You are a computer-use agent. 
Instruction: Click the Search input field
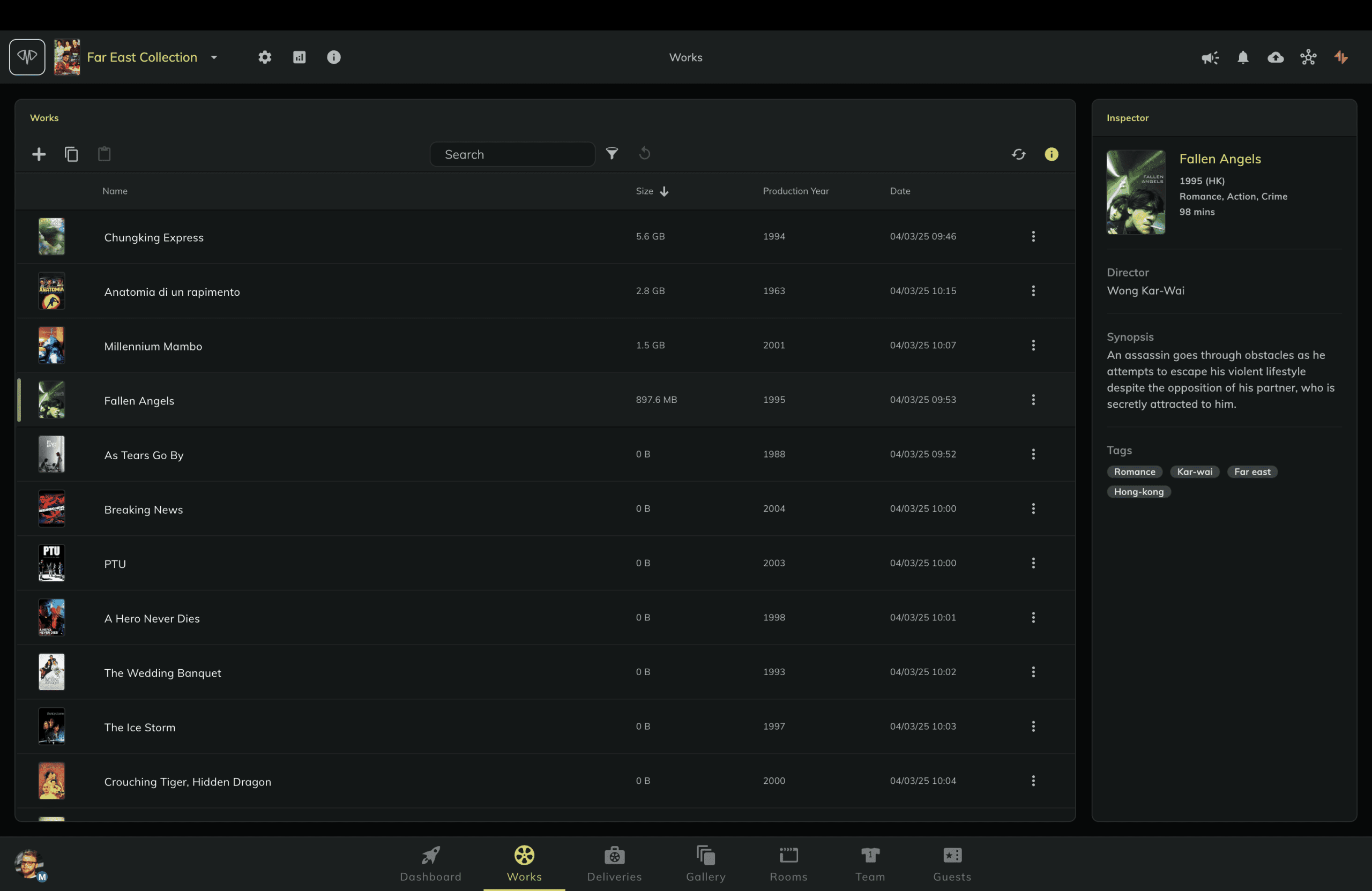coord(512,154)
